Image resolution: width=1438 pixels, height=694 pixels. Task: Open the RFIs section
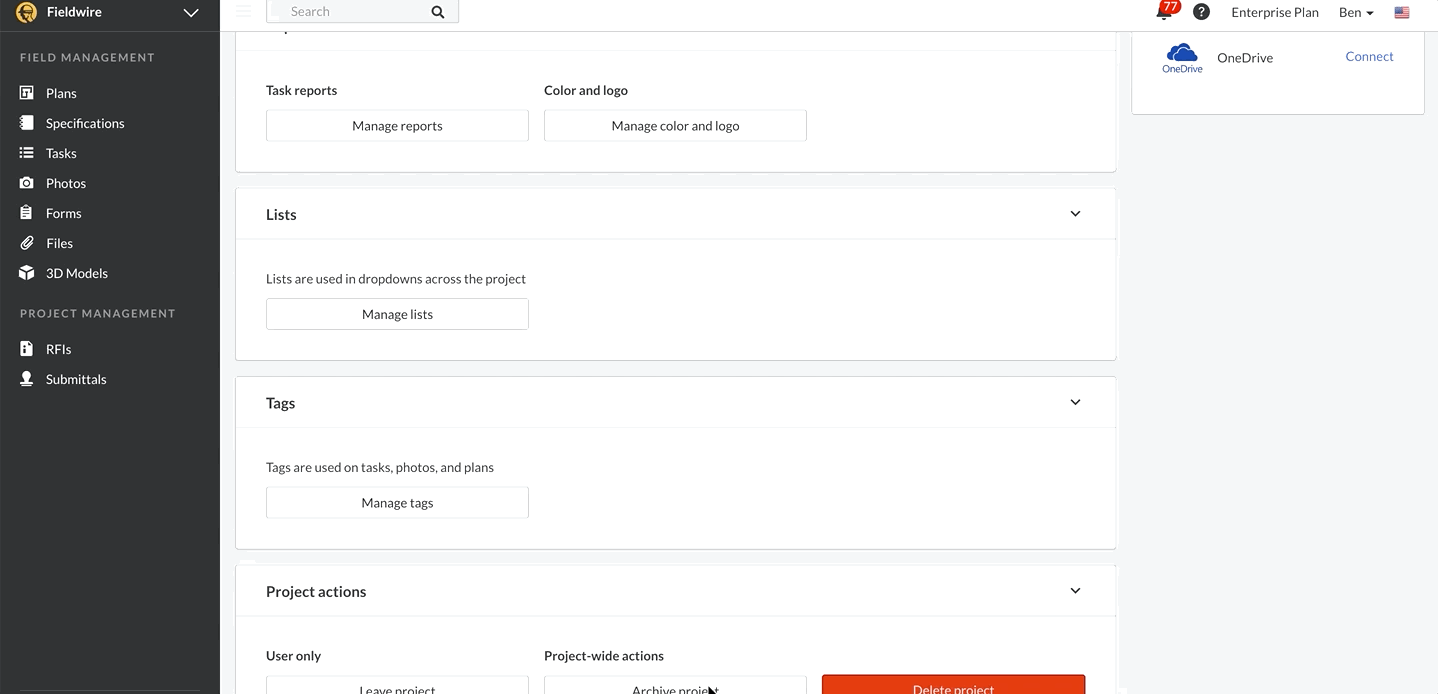tap(57, 348)
